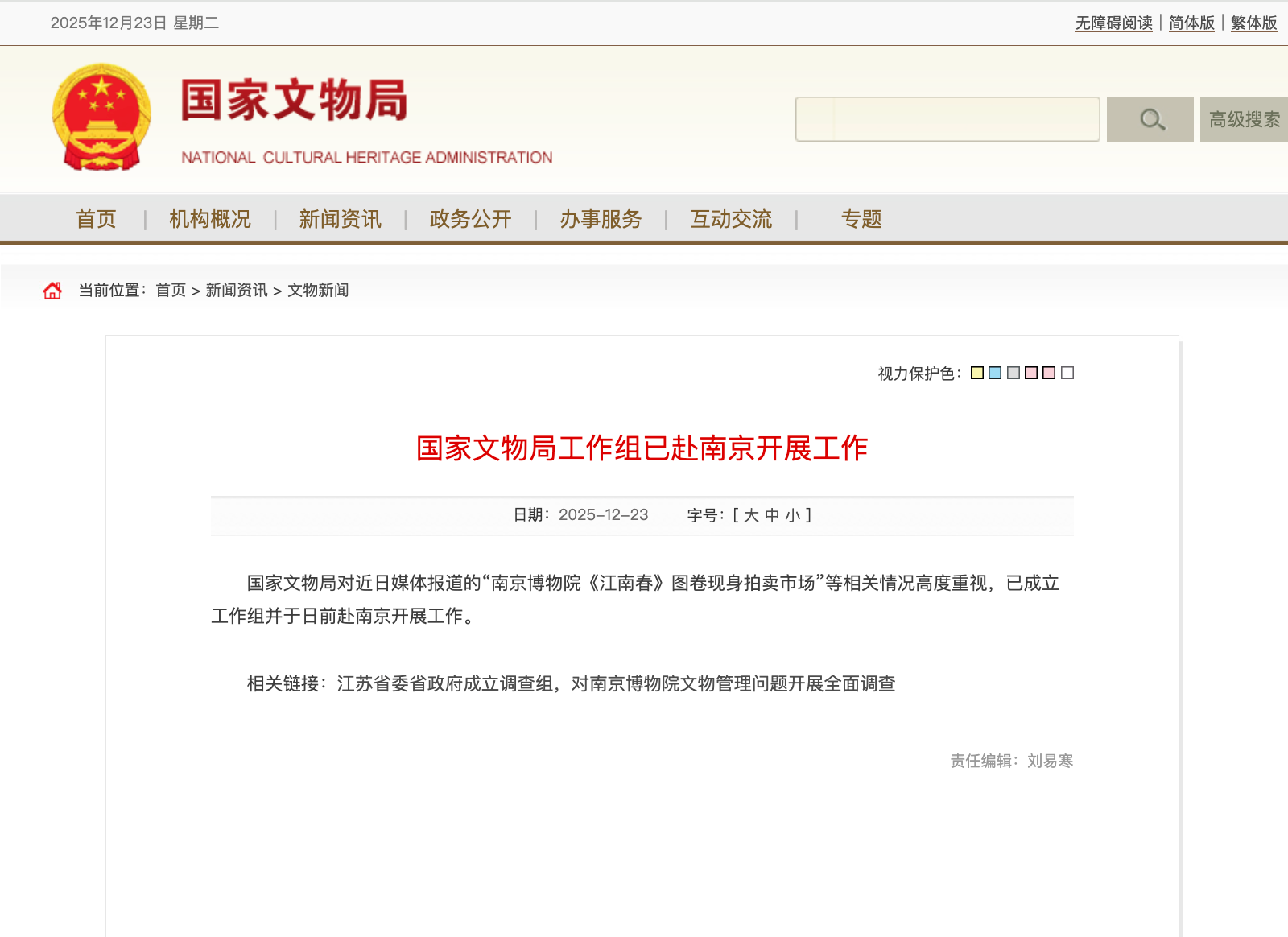Switch the site to 繁体版
1288x937 pixels.
[1253, 23]
